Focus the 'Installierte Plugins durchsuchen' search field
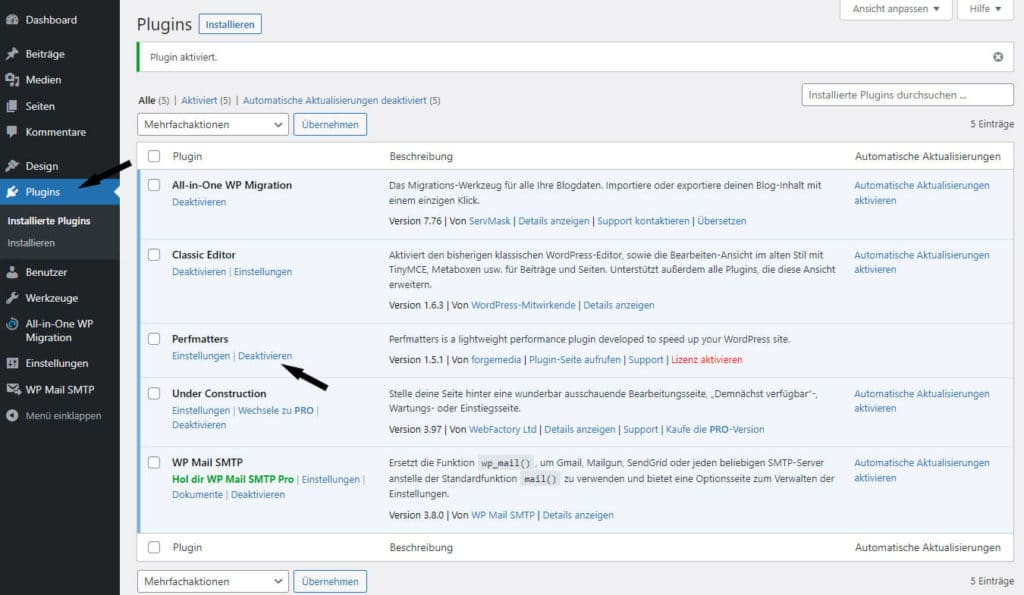The height and width of the screenshot is (595, 1024). [908, 95]
